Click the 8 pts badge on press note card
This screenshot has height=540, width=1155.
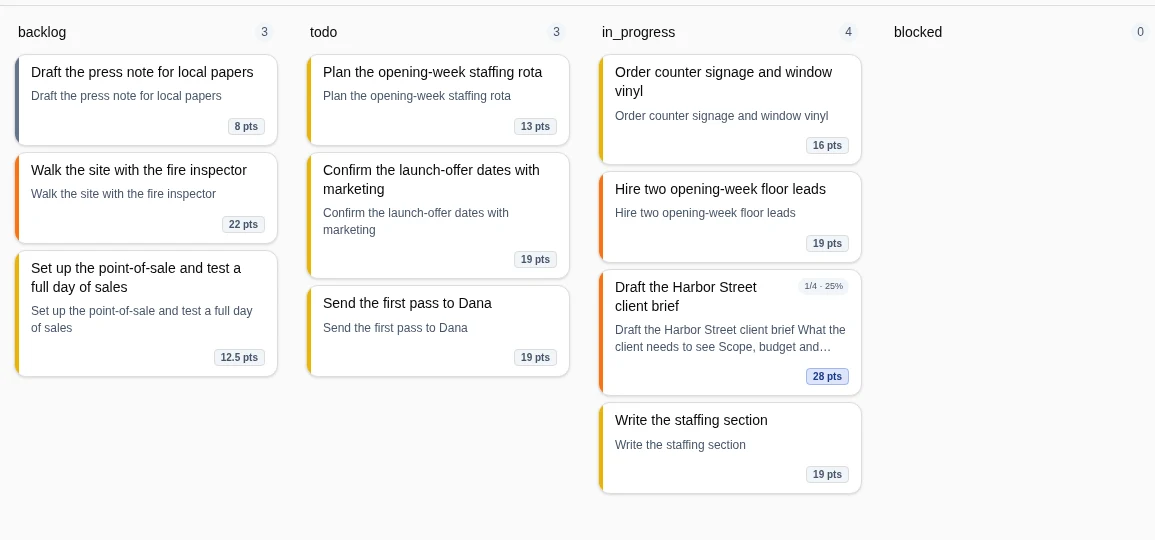tap(246, 127)
